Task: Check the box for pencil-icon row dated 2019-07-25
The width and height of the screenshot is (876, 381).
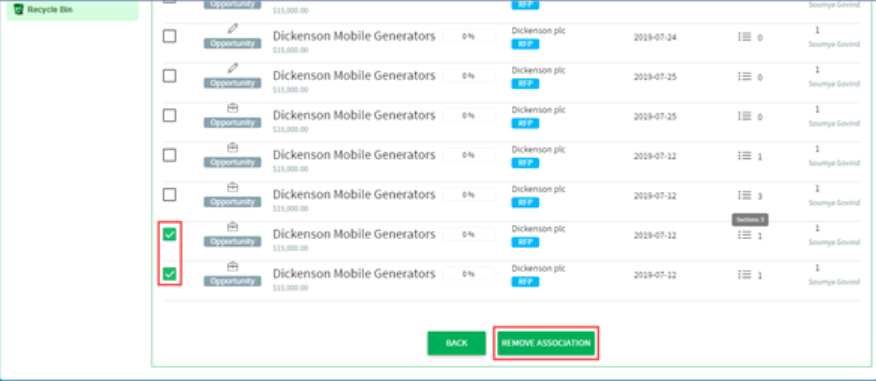Action: click(169, 76)
